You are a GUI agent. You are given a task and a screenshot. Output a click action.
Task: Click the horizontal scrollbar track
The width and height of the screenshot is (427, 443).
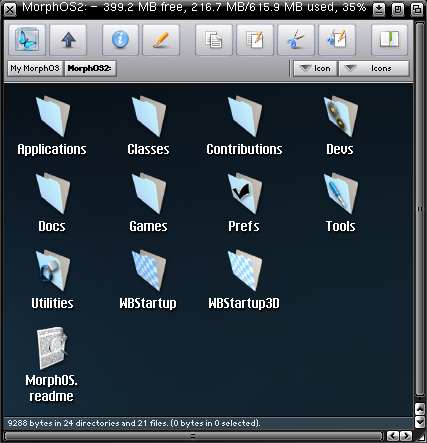193,436
